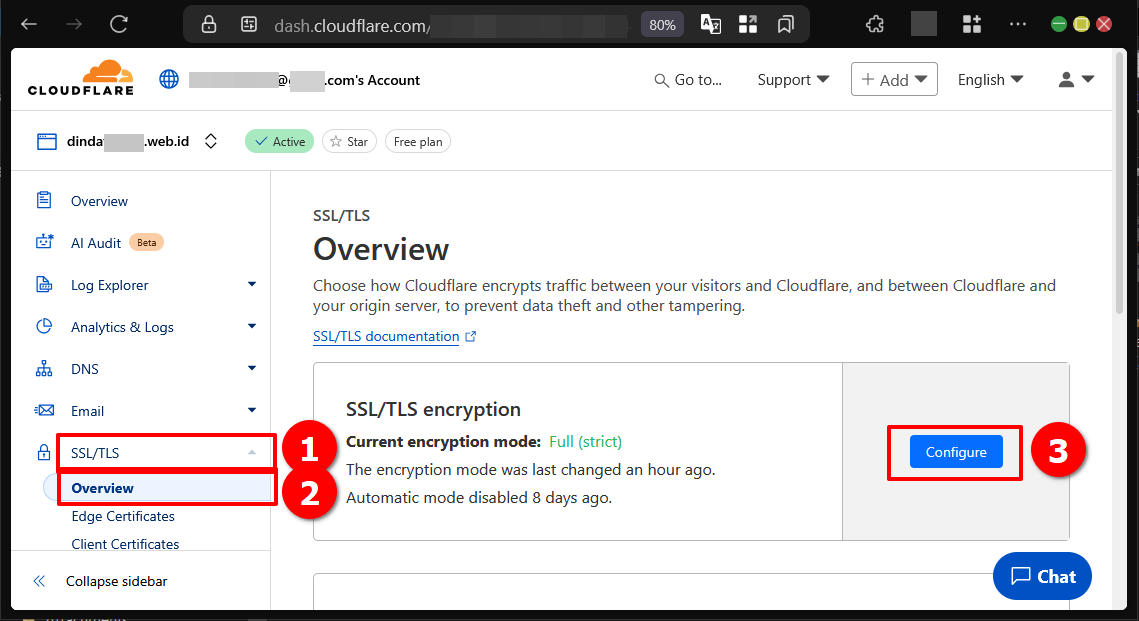Click the Overview clipboard icon in sidebar
This screenshot has height=621, width=1139.
pos(44,200)
